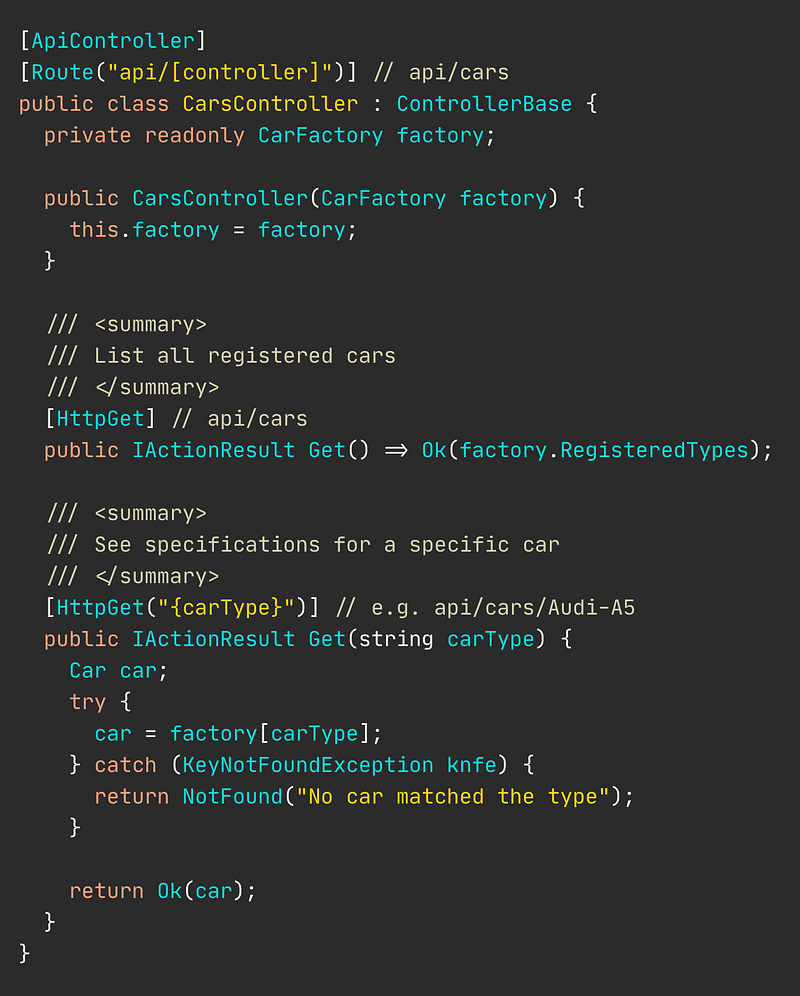Click the RegisteredTypes property reference

point(654,450)
